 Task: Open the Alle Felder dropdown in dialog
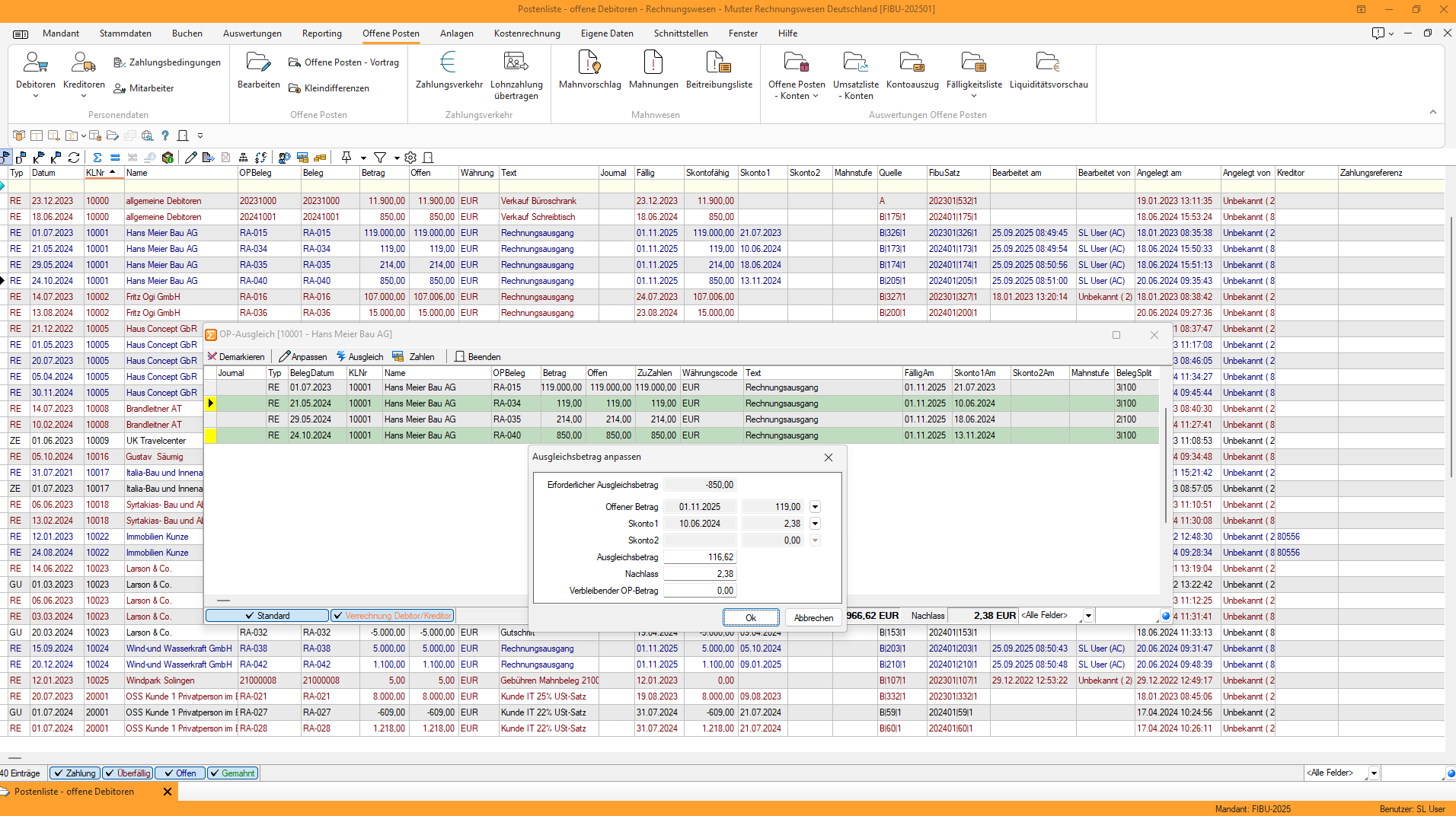pyautogui.click(x=1088, y=616)
